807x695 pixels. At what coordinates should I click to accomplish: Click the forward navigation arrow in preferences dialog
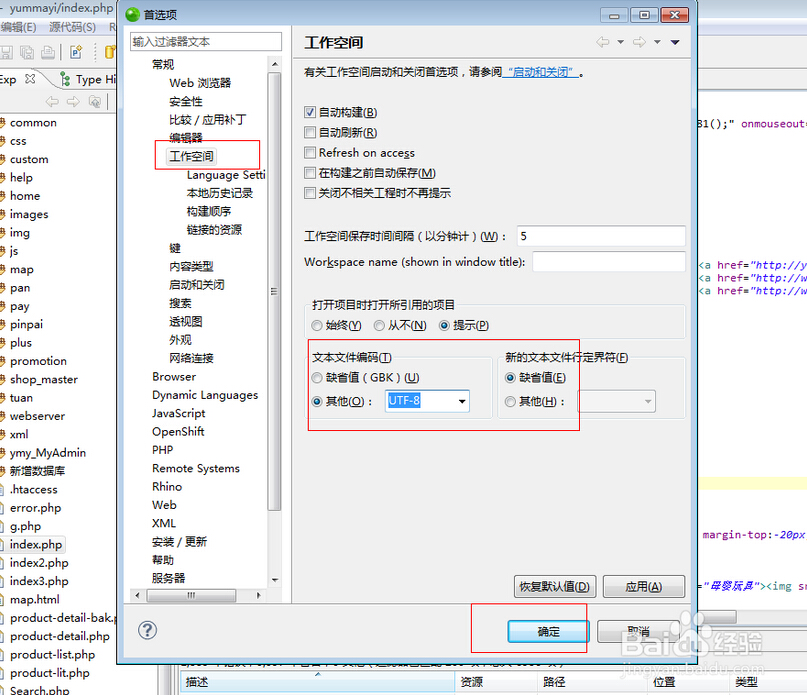640,42
